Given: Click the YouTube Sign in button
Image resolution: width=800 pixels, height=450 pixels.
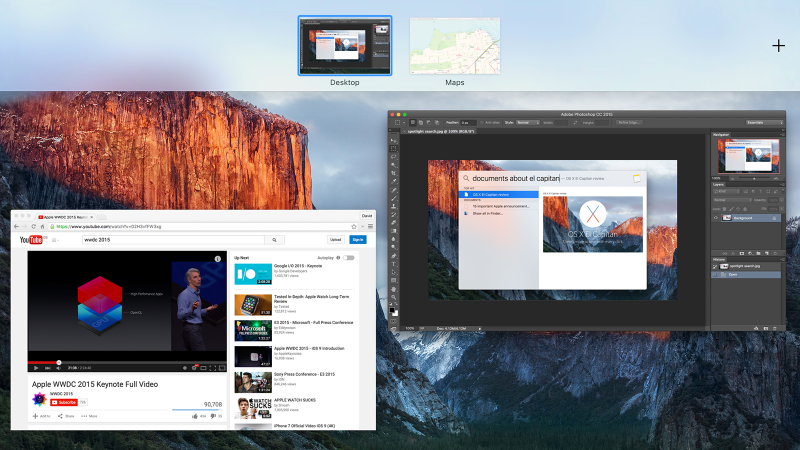Looking at the screenshot, I should point(358,239).
